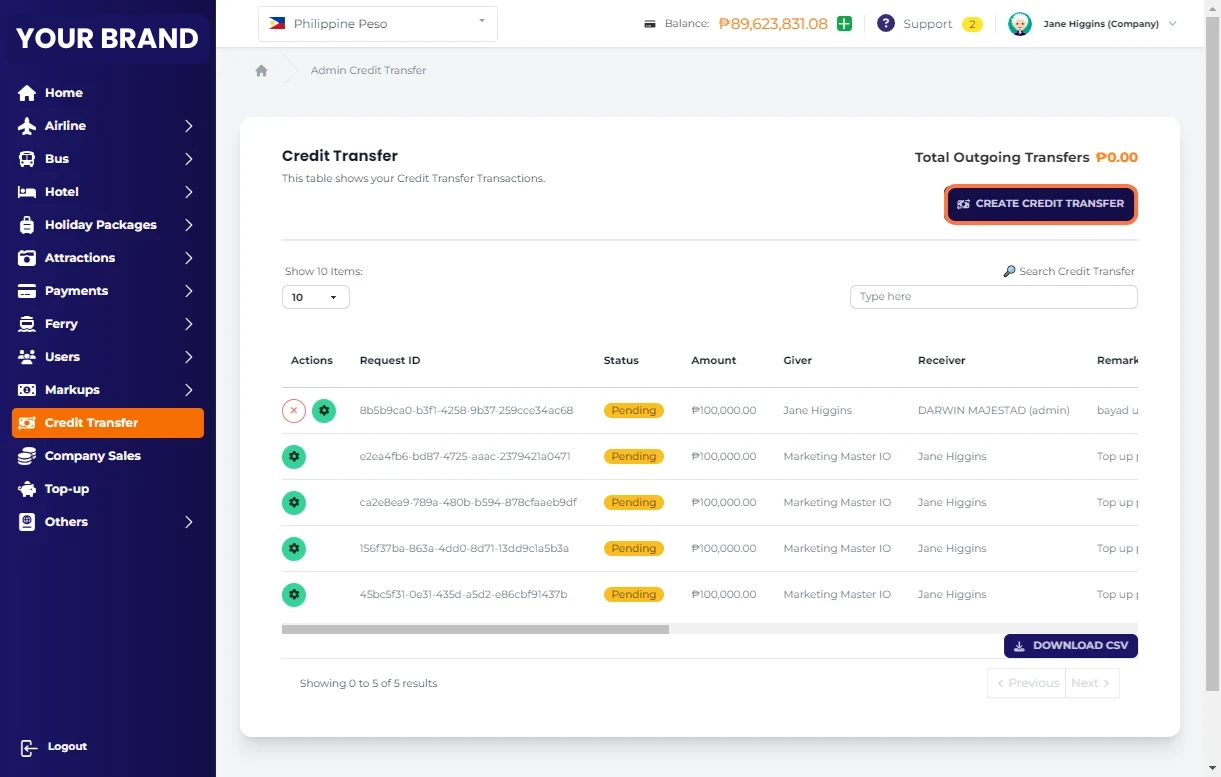This screenshot has width=1221, height=777.
Task: Select Home in the sidebar
Action: coord(63,93)
